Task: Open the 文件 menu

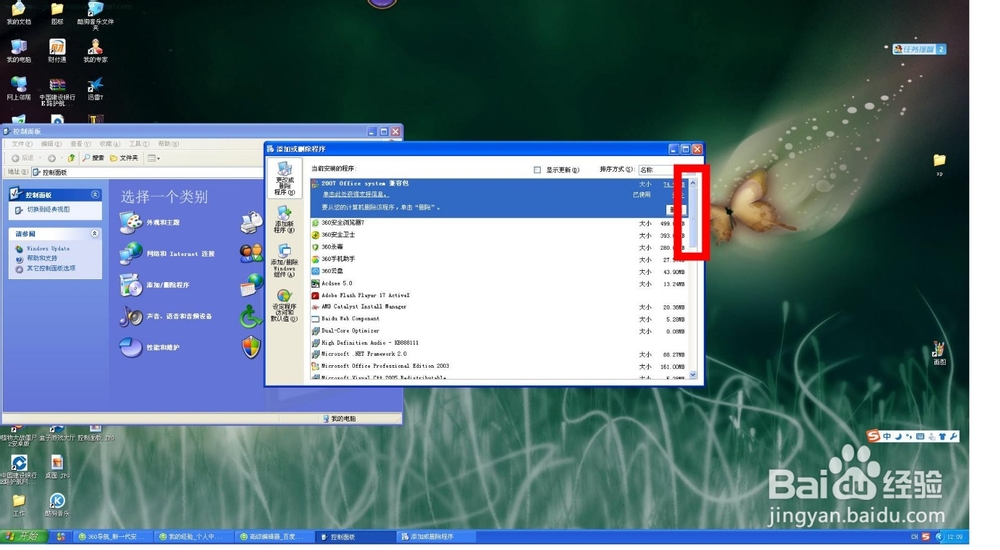Action: click(22, 144)
